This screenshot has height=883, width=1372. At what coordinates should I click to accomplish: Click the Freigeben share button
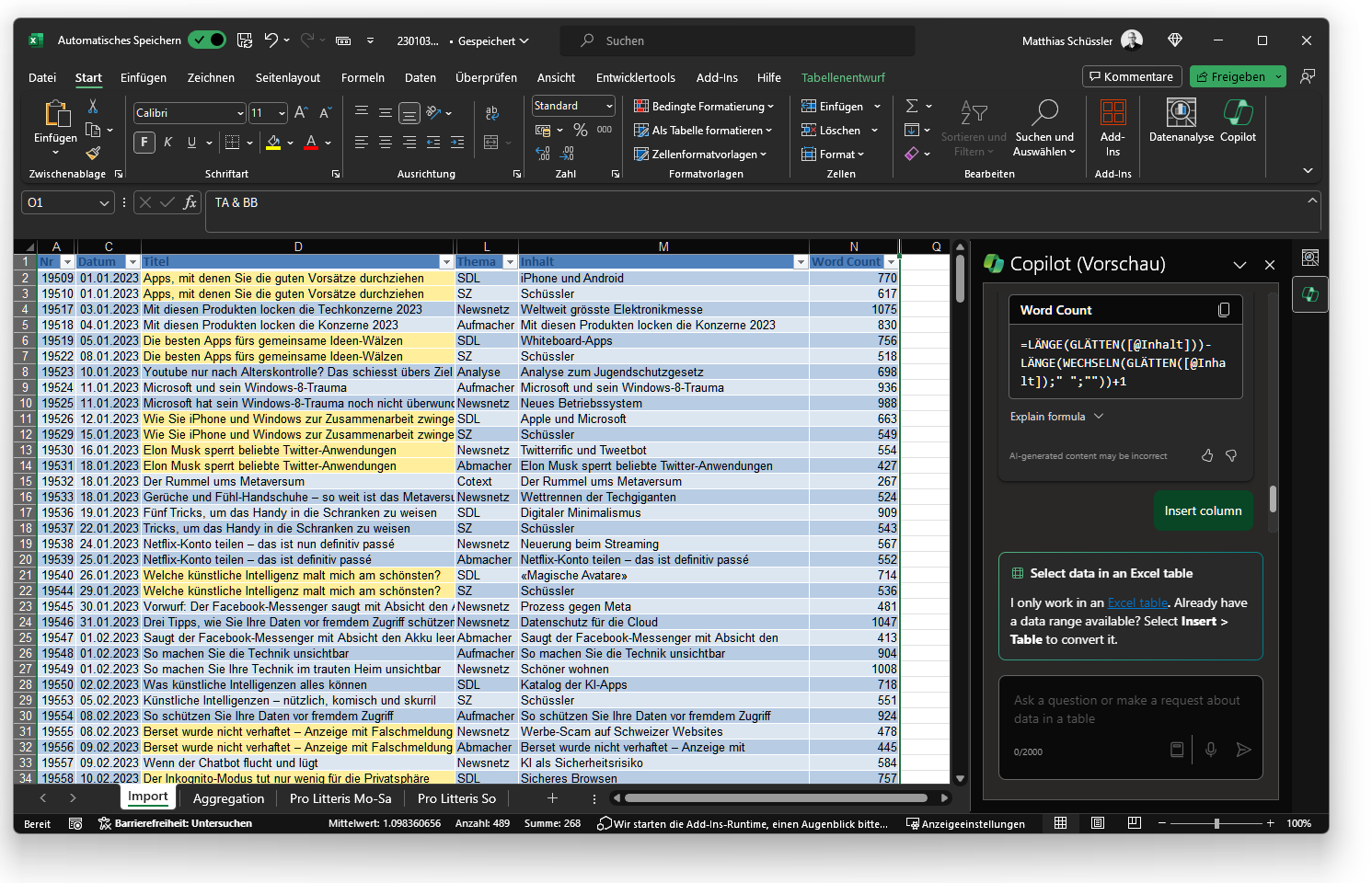tap(1238, 76)
